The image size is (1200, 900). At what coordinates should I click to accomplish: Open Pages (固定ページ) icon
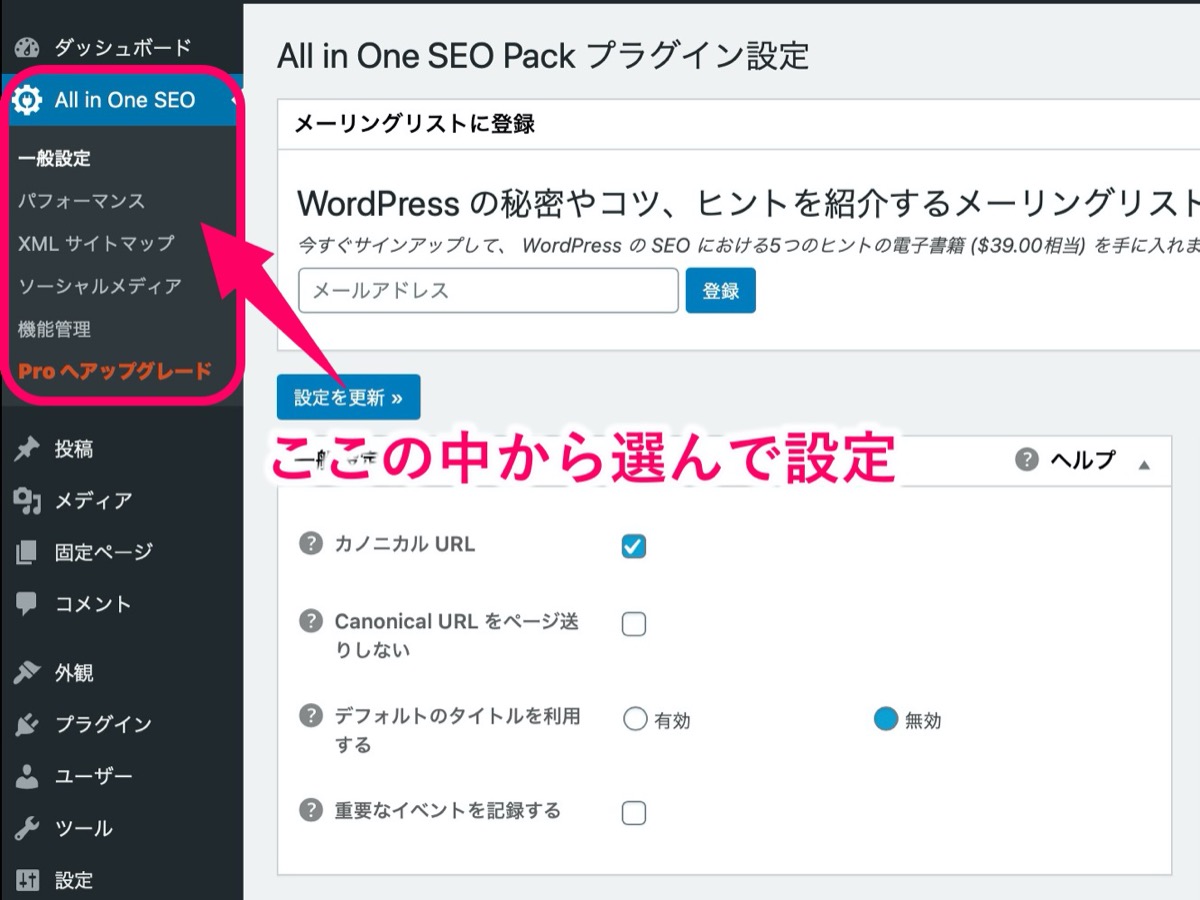pos(27,552)
